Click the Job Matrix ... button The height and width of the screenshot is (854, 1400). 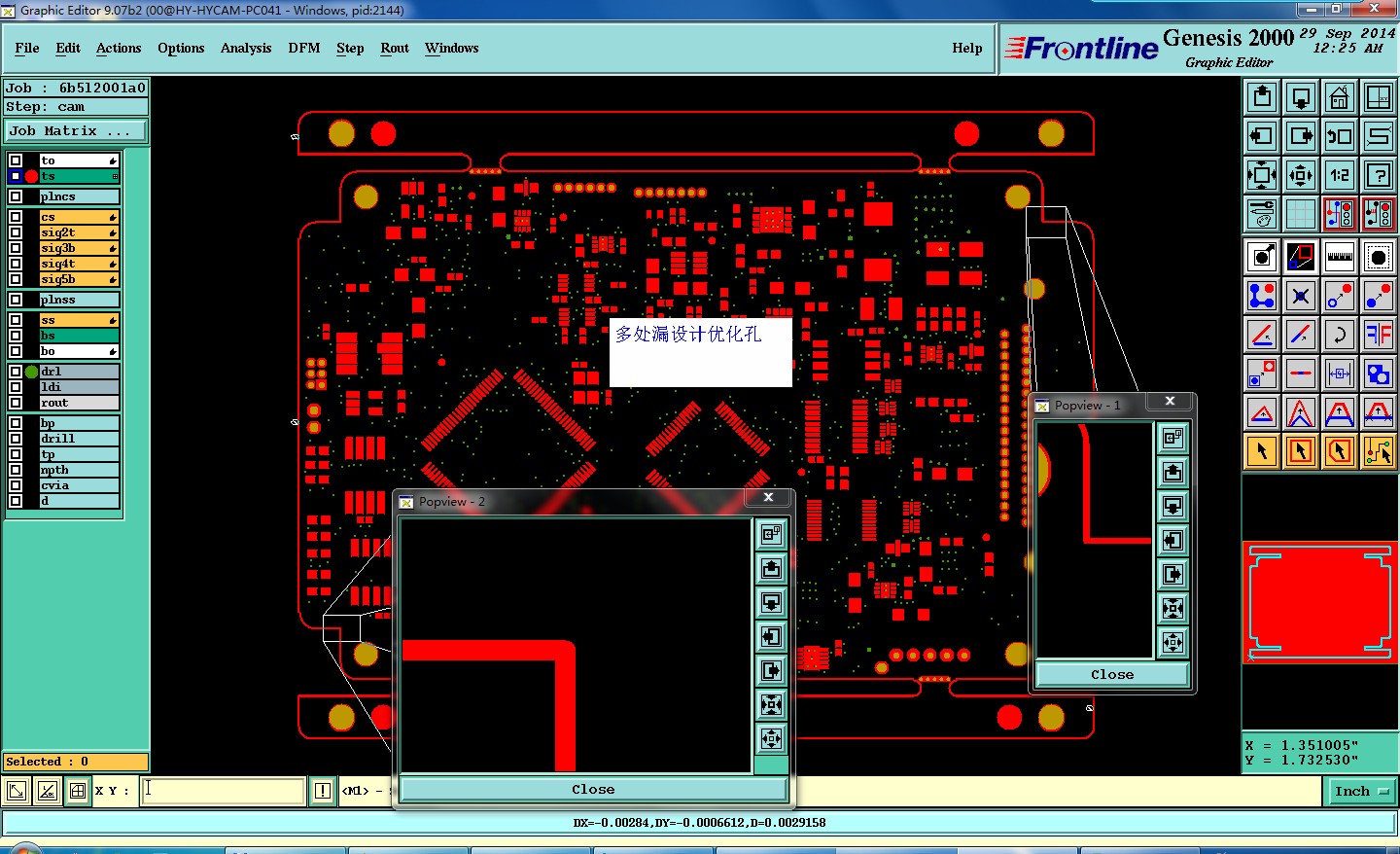[x=77, y=130]
